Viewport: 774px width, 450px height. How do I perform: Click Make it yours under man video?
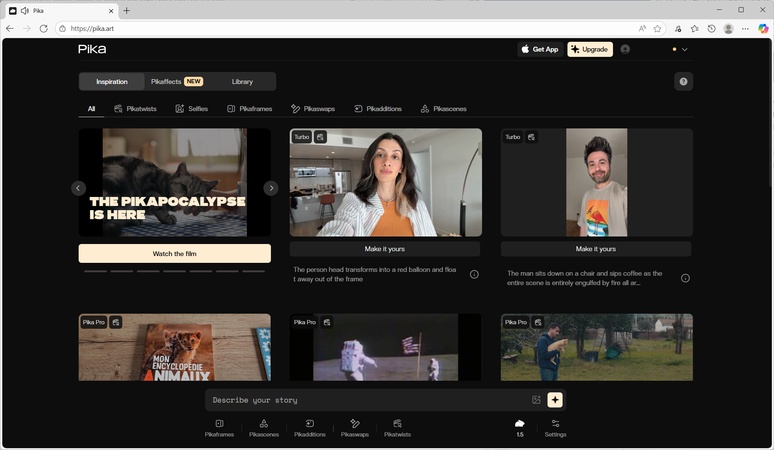596,249
